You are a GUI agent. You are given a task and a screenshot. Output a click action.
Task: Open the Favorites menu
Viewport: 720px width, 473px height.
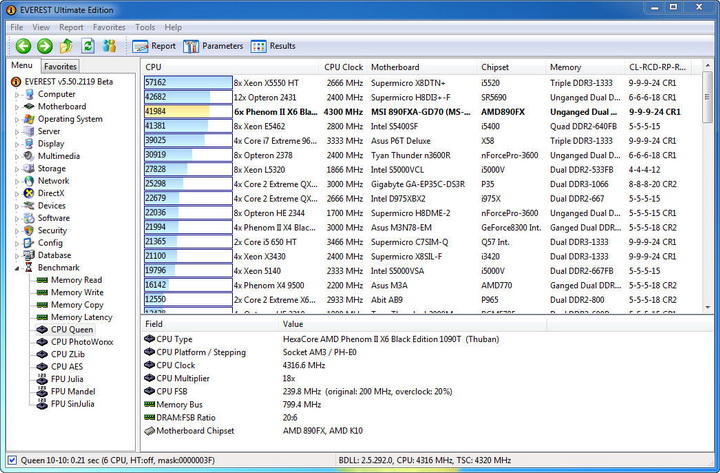point(109,27)
